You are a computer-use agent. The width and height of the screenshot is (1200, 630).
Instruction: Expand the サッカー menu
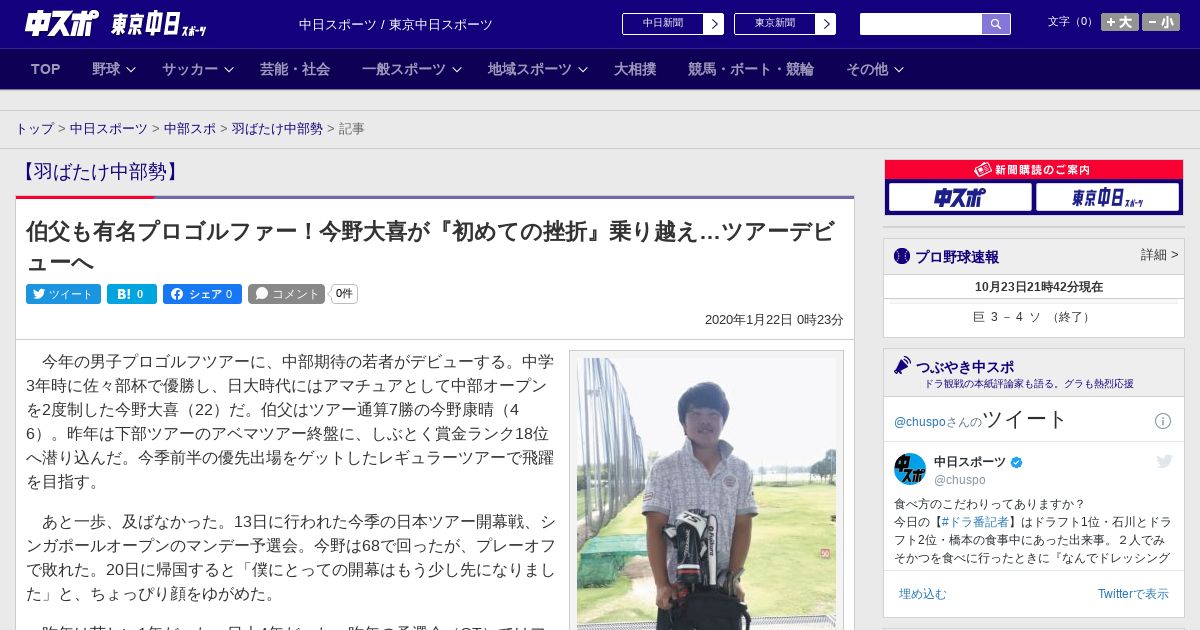coord(198,69)
